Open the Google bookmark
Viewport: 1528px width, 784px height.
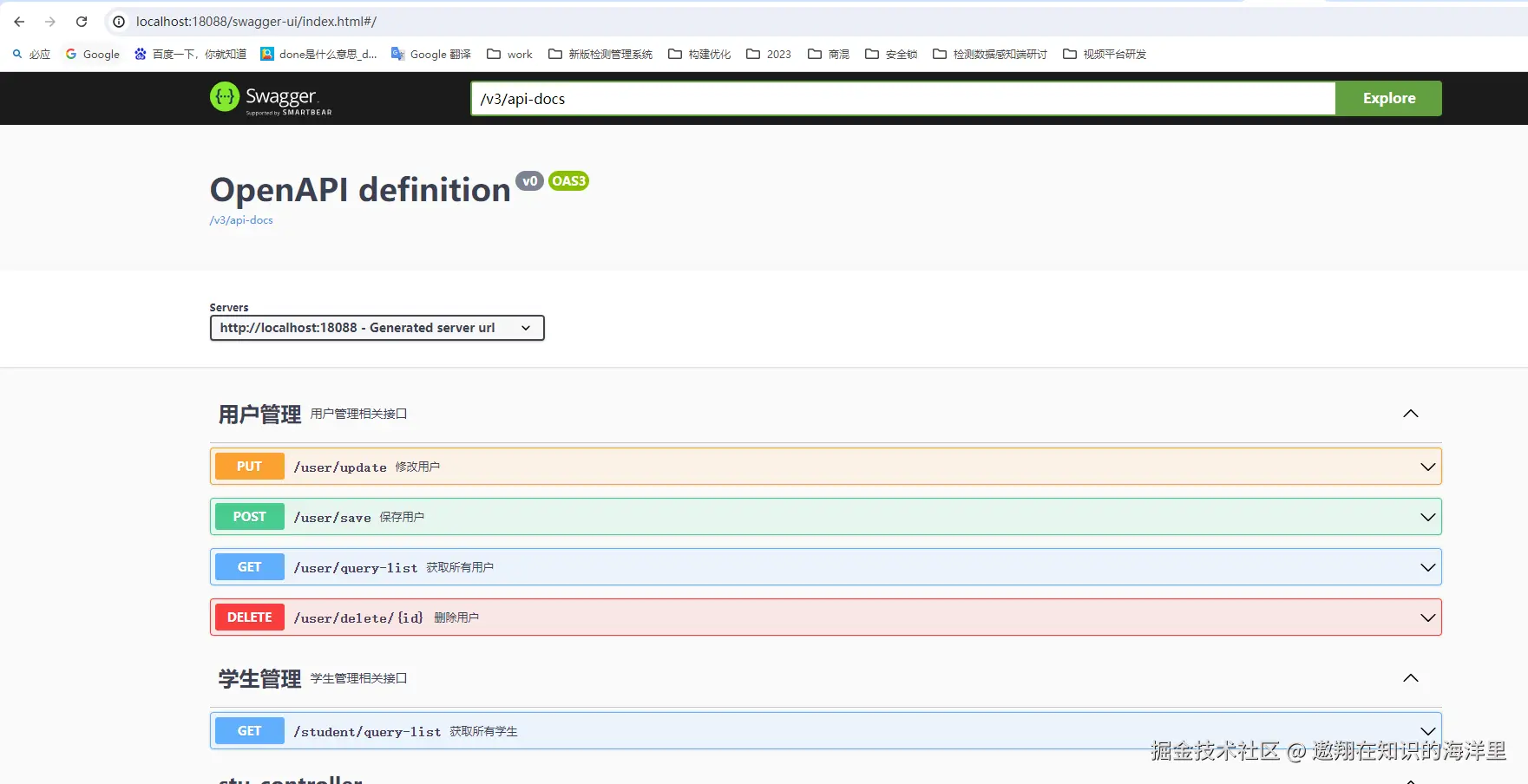(93, 54)
